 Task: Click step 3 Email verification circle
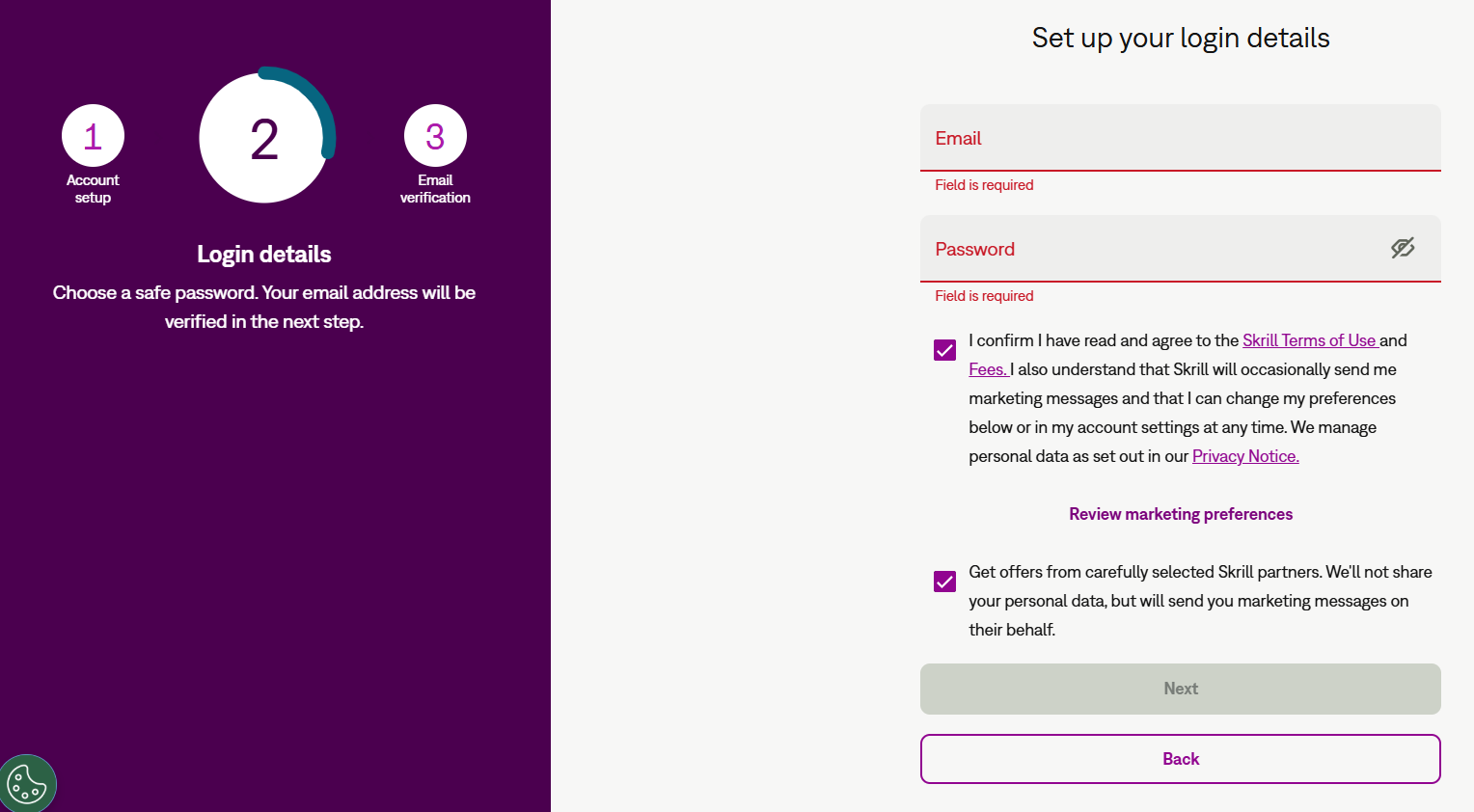click(435, 136)
